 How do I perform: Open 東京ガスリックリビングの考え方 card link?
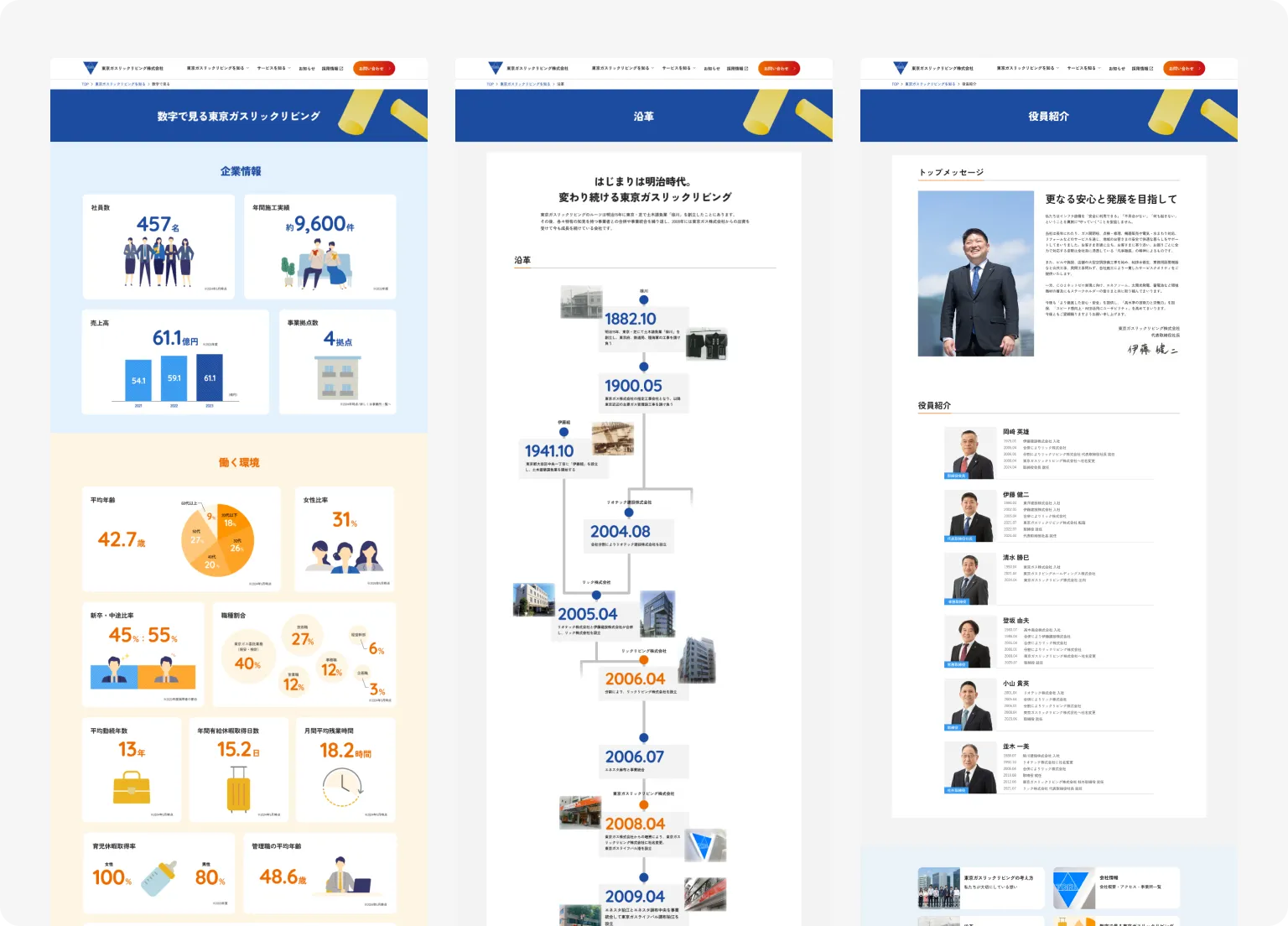[x=981, y=887]
